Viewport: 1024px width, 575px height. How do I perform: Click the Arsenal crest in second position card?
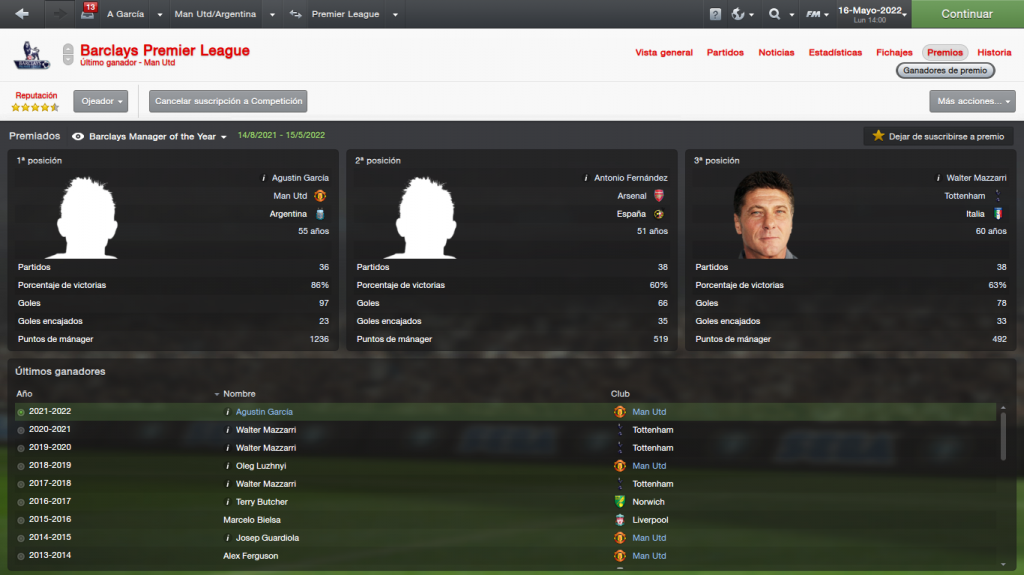(659, 195)
